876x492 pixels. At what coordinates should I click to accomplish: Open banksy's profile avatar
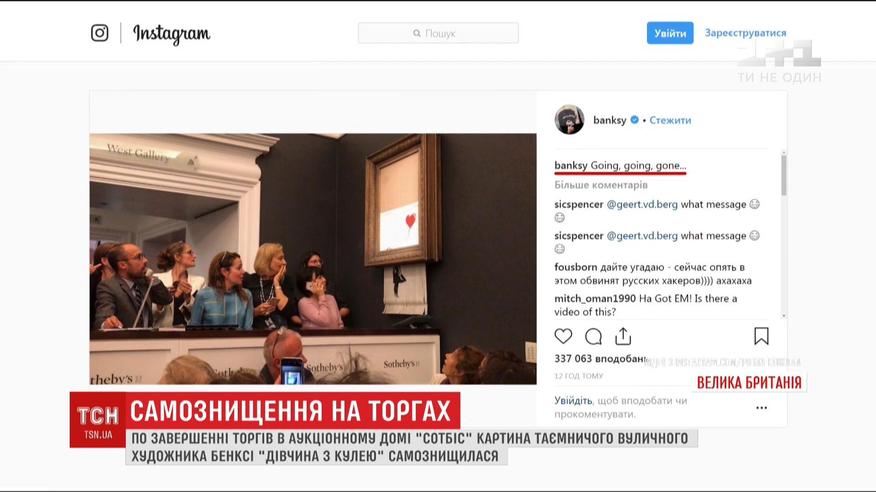pyautogui.click(x=569, y=120)
